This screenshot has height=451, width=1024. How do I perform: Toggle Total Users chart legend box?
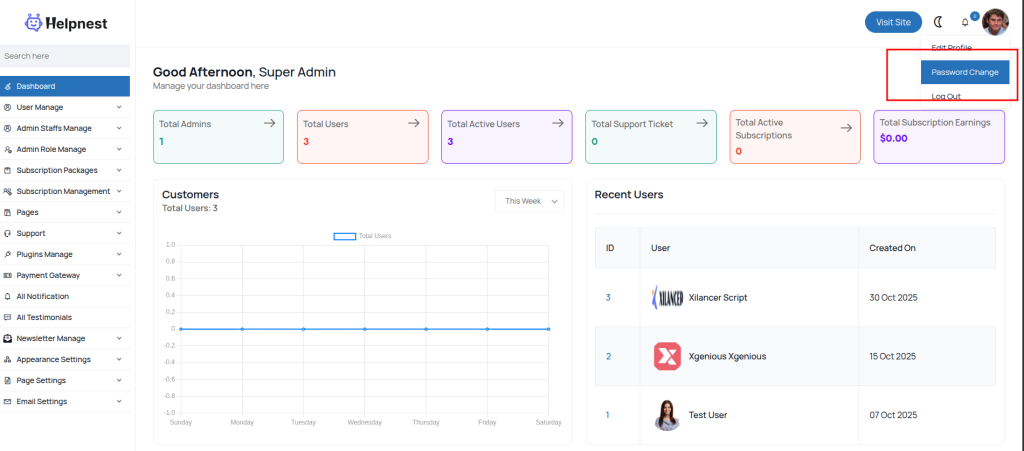click(344, 236)
